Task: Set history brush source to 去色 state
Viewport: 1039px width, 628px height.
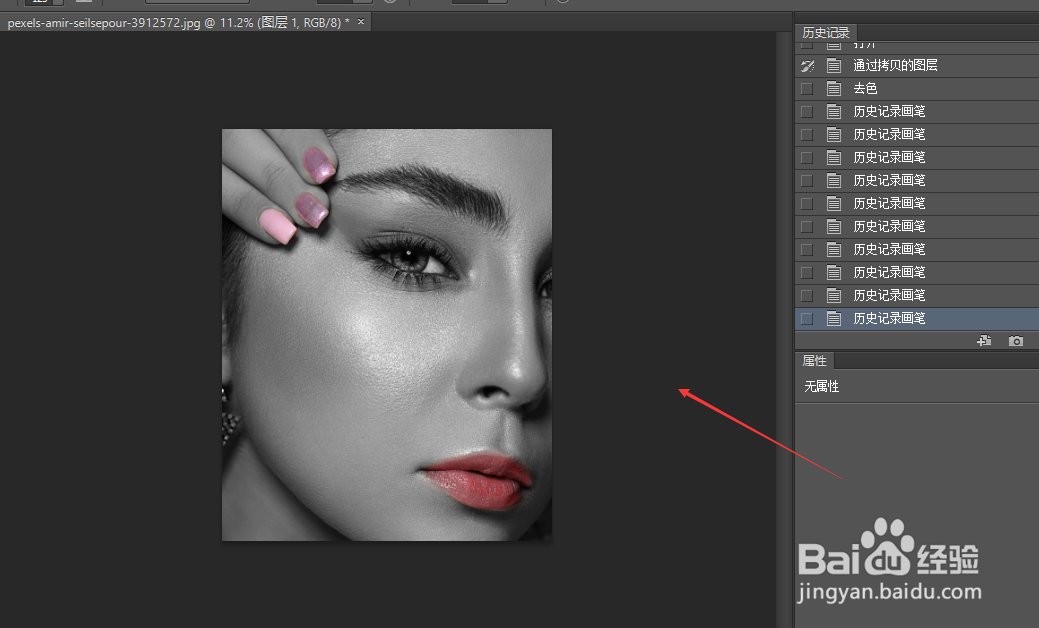Action: [x=807, y=89]
